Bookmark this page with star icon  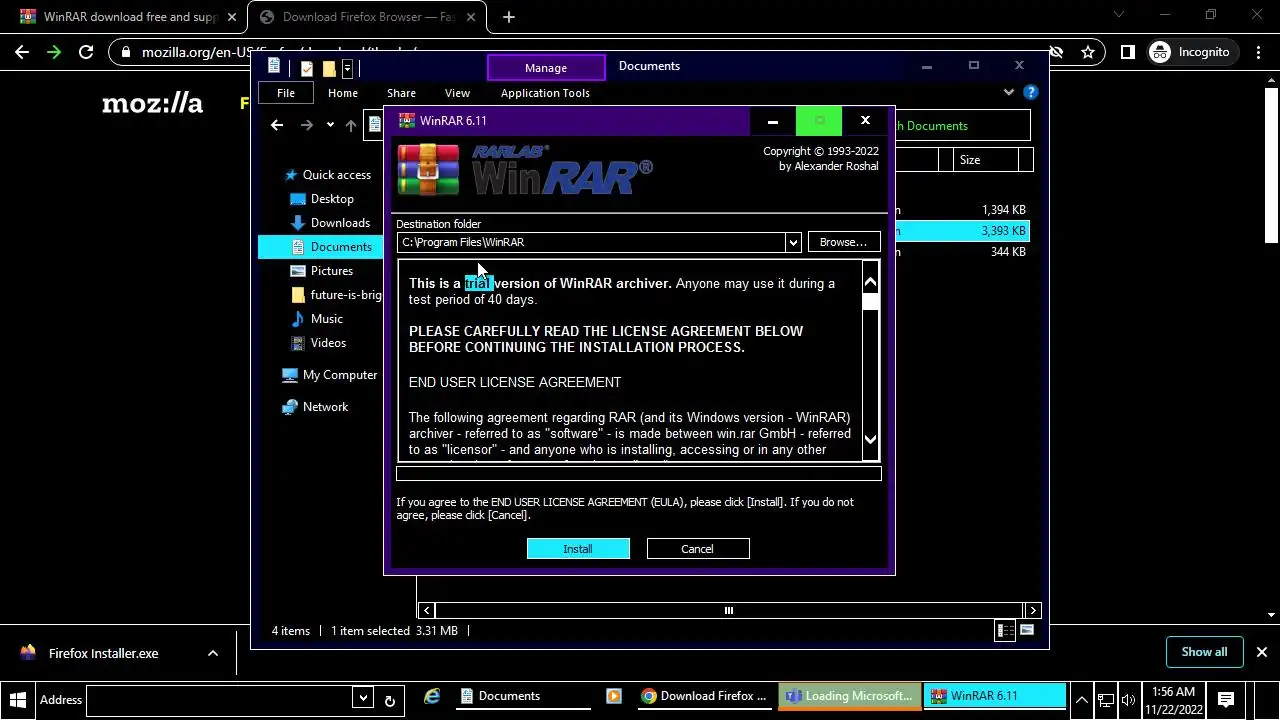pyautogui.click(x=1088, y=52)
